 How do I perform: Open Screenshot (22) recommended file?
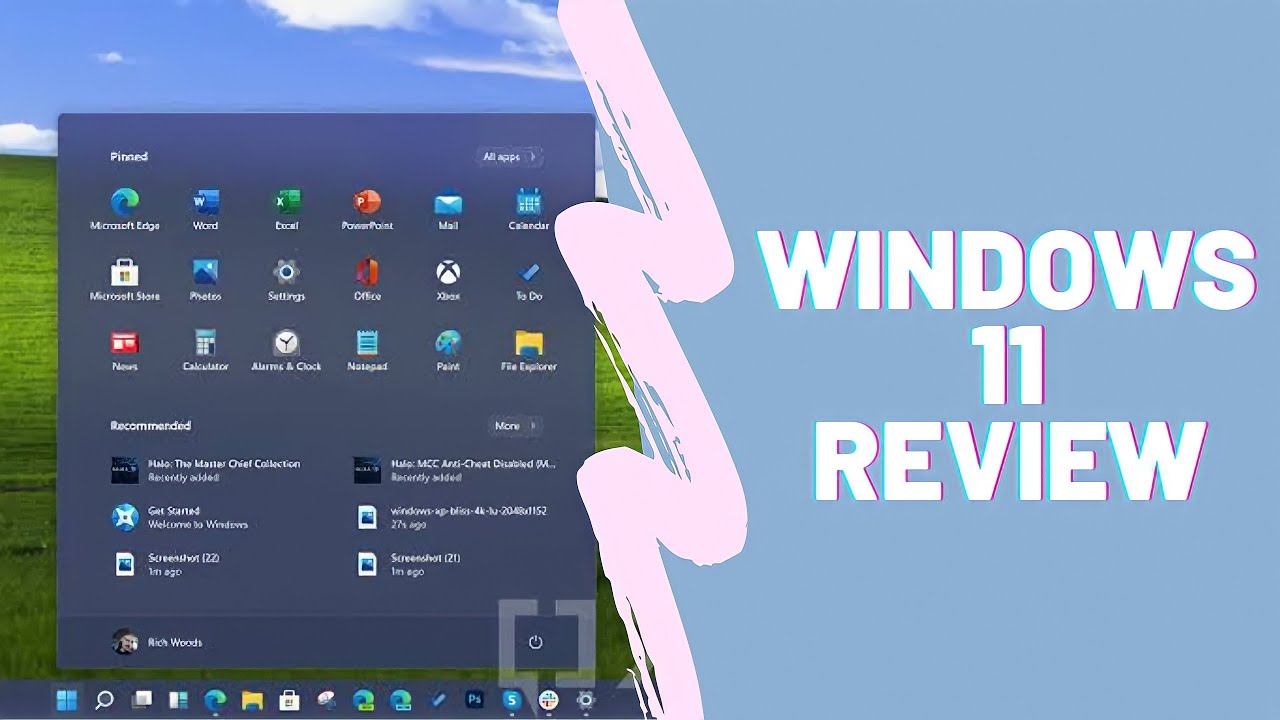coord(166,564)
